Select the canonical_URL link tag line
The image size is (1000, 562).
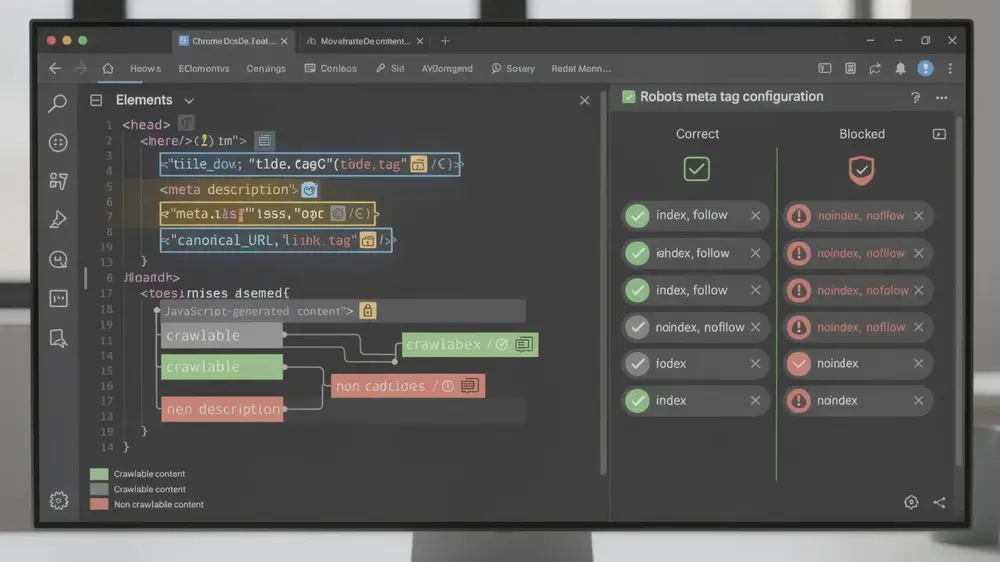coord(276,240)
